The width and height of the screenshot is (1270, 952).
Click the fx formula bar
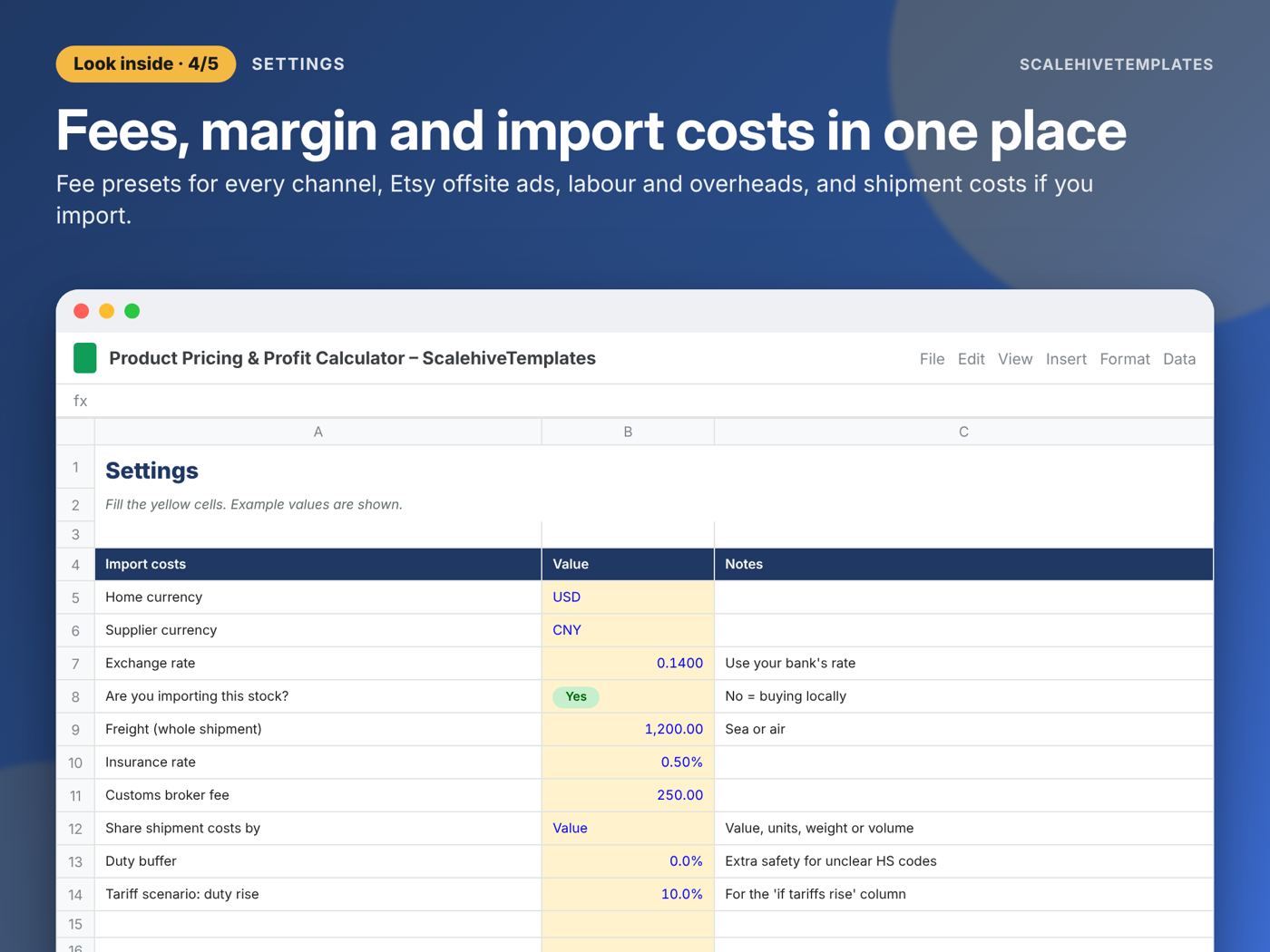635,401
